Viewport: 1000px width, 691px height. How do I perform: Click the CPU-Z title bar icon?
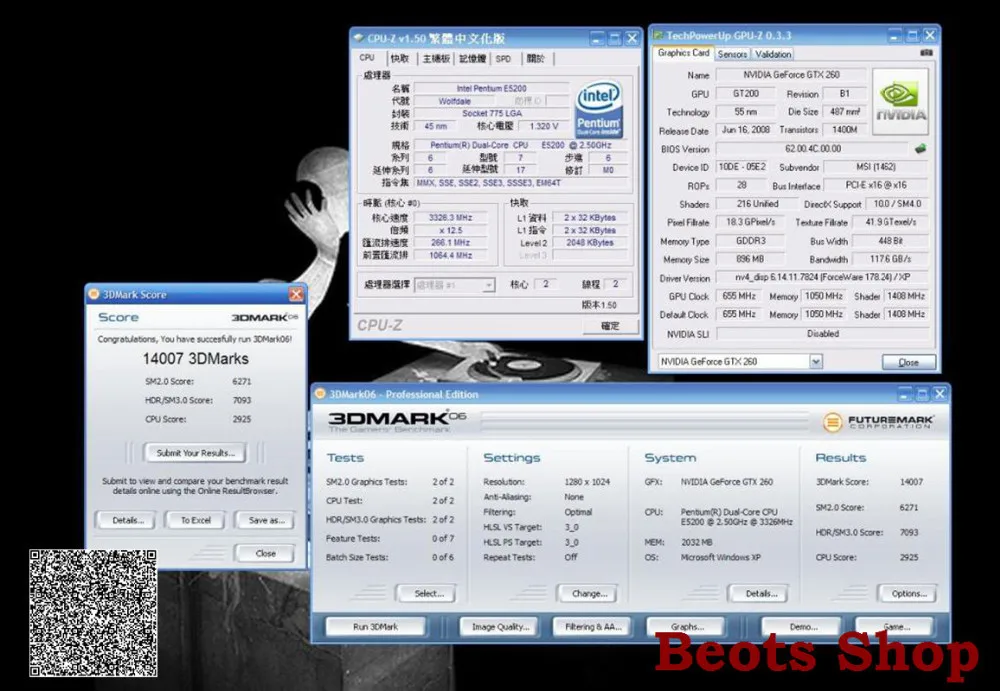tap(360, 38)
